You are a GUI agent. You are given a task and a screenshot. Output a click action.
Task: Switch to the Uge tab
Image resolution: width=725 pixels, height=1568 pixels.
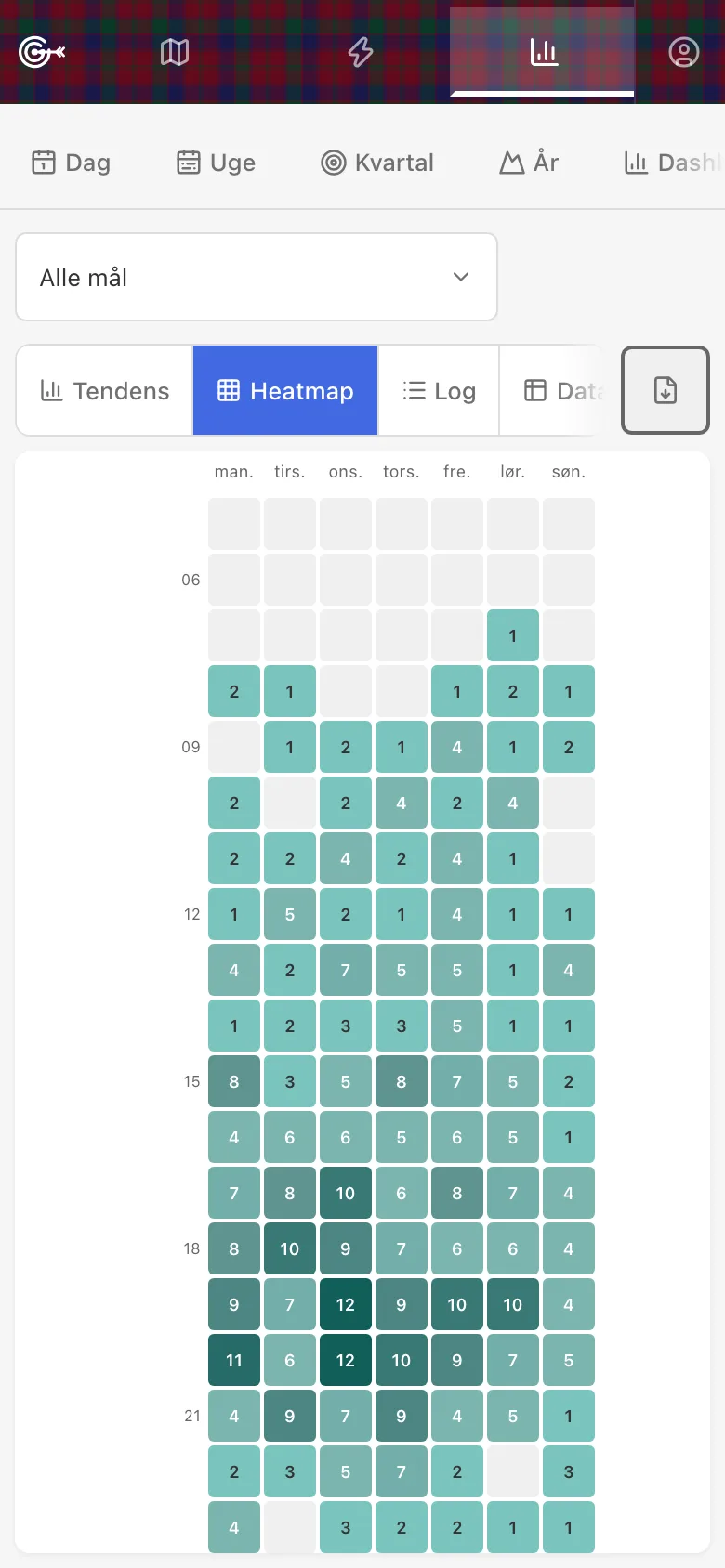click(x=216, y=163)
